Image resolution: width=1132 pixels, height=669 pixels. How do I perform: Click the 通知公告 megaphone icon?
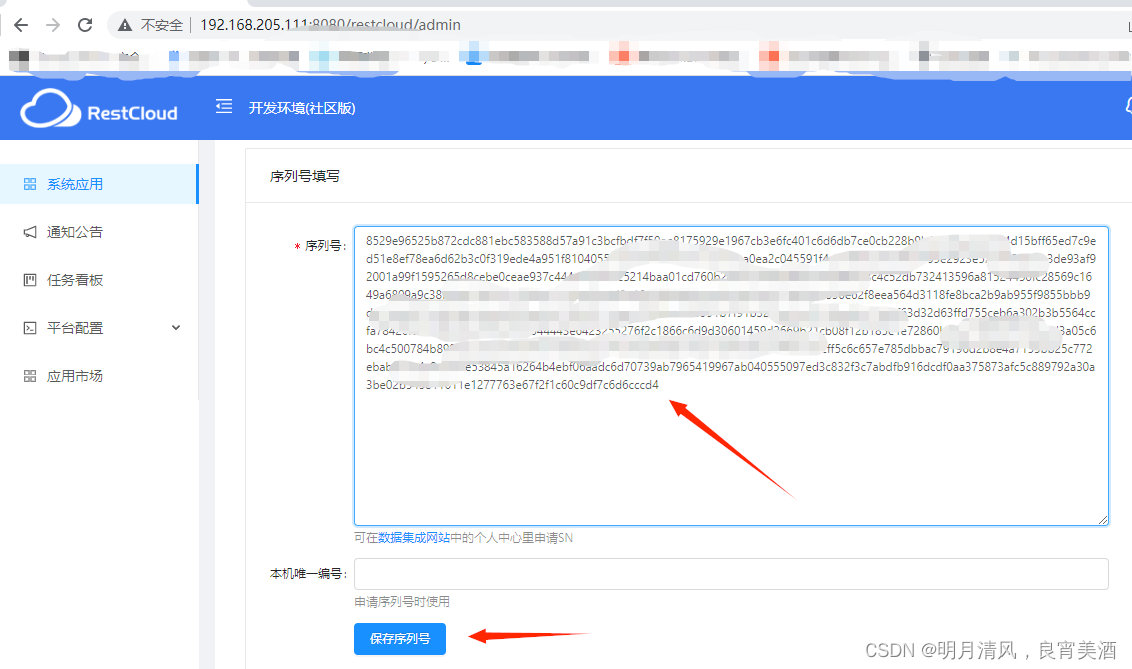[x=29, y=231]
